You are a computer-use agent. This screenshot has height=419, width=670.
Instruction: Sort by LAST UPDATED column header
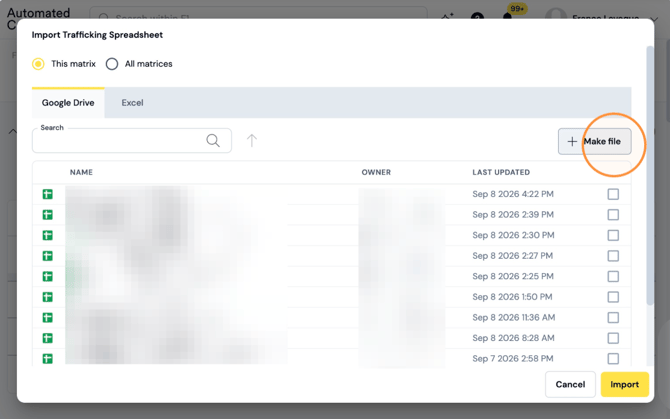[501, 172]
